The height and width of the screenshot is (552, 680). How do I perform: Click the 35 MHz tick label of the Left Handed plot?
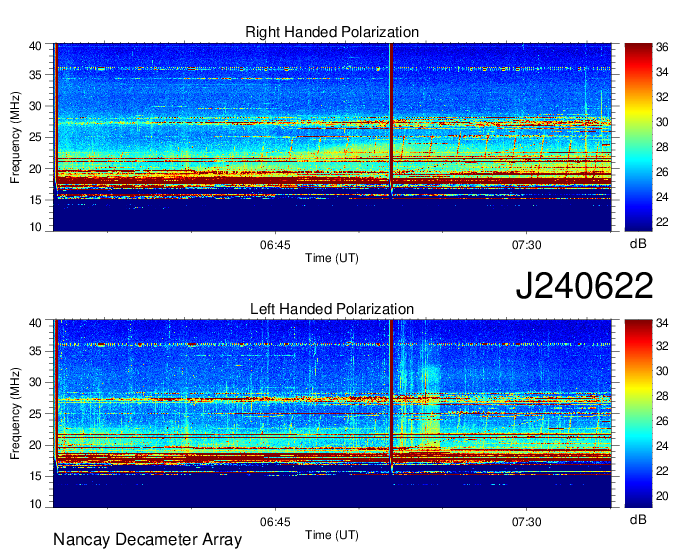pyautogui.click(x=36, y=351)
